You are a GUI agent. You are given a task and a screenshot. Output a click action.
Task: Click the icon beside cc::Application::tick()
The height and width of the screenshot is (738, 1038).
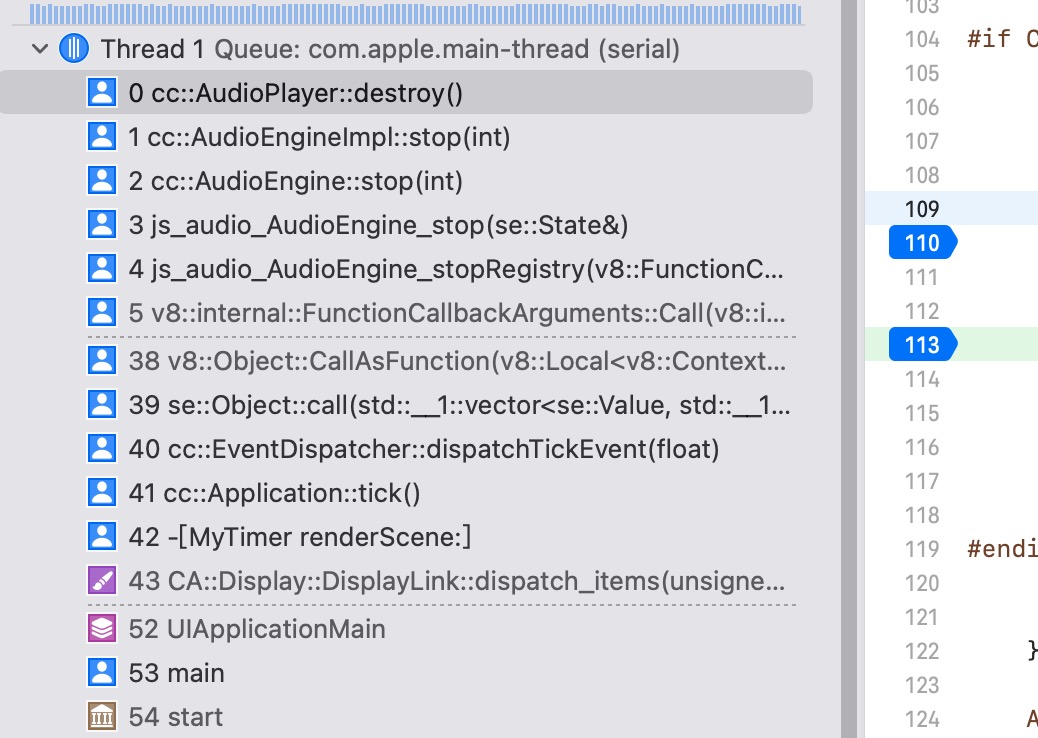click(x=101, y=493)
